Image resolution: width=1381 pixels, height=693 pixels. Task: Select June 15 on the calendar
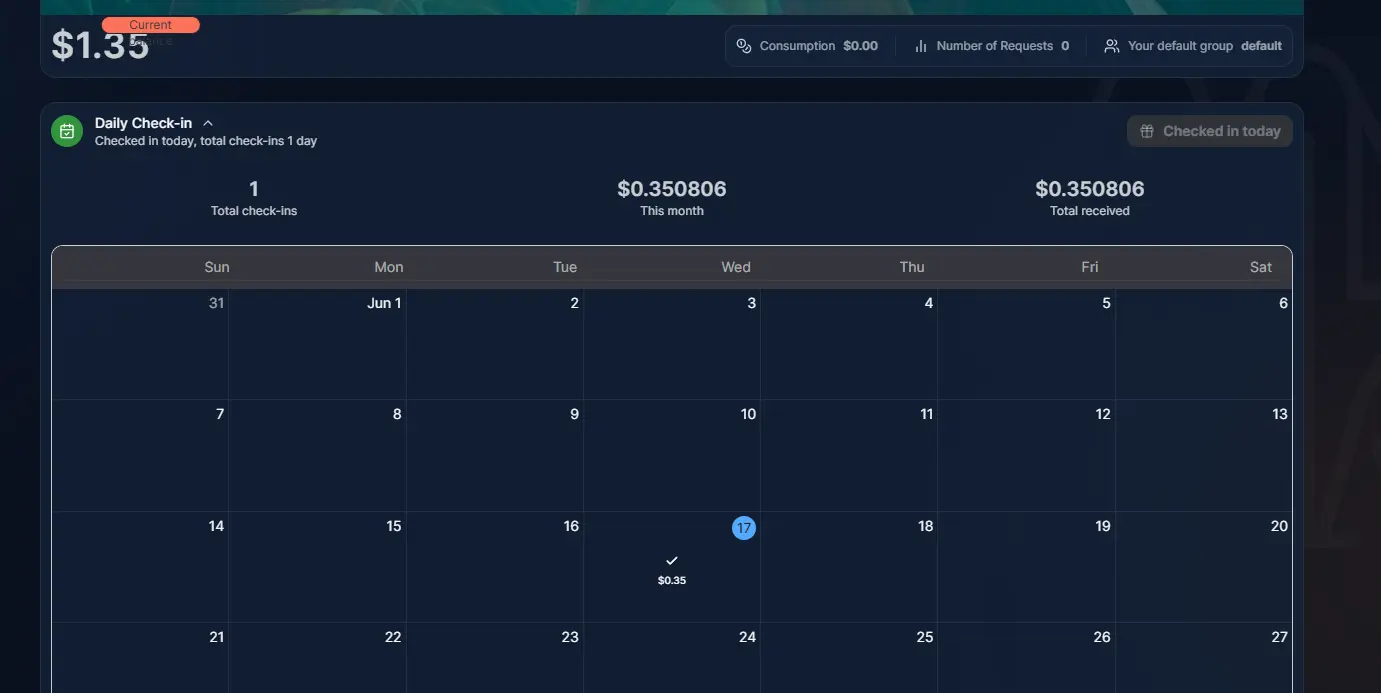pyautogui.click(x=317, y=567)
